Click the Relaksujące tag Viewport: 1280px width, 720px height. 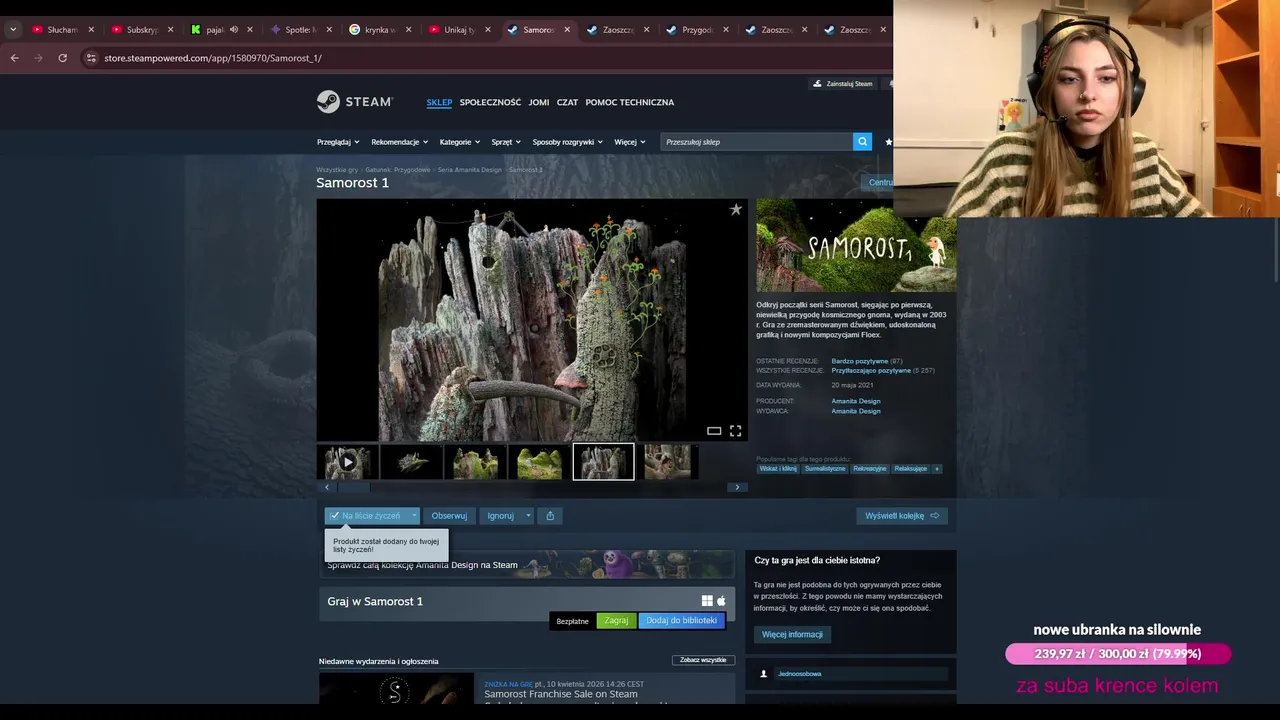click(x=910, y=468)
